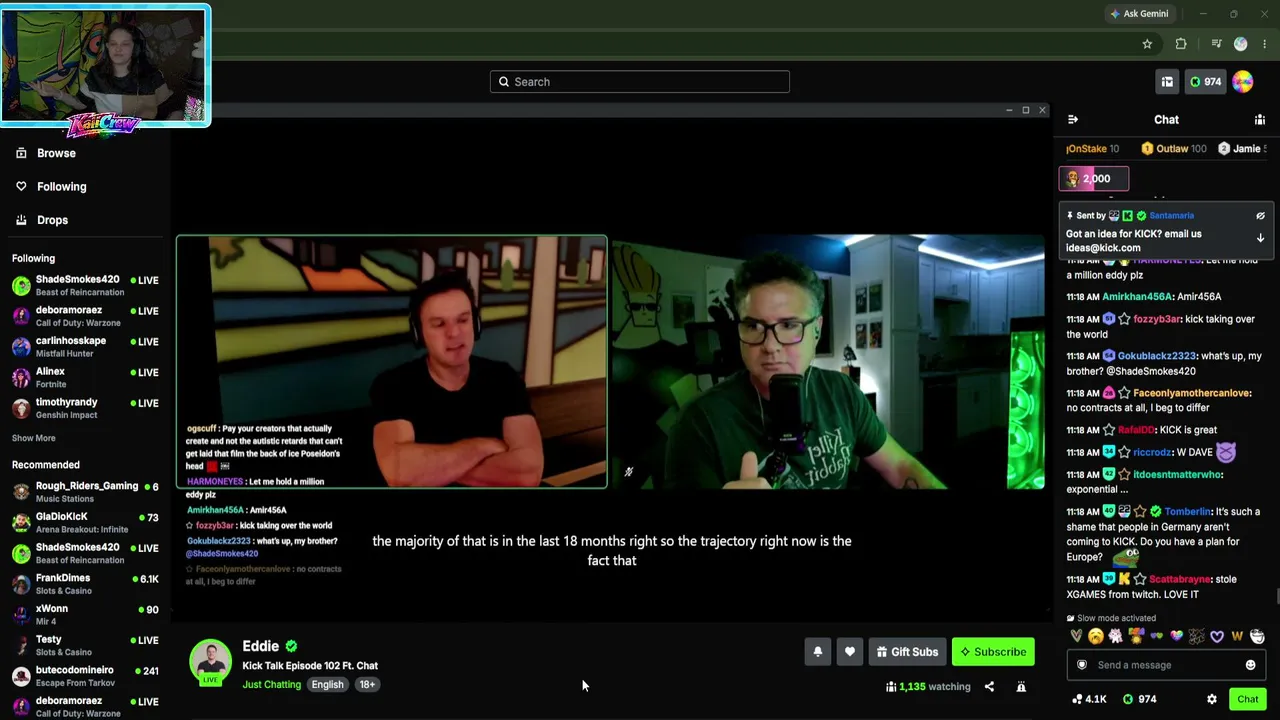Maximize the floating video player window
Viewport: 1280px width, 720px height.
point(1025,110)
